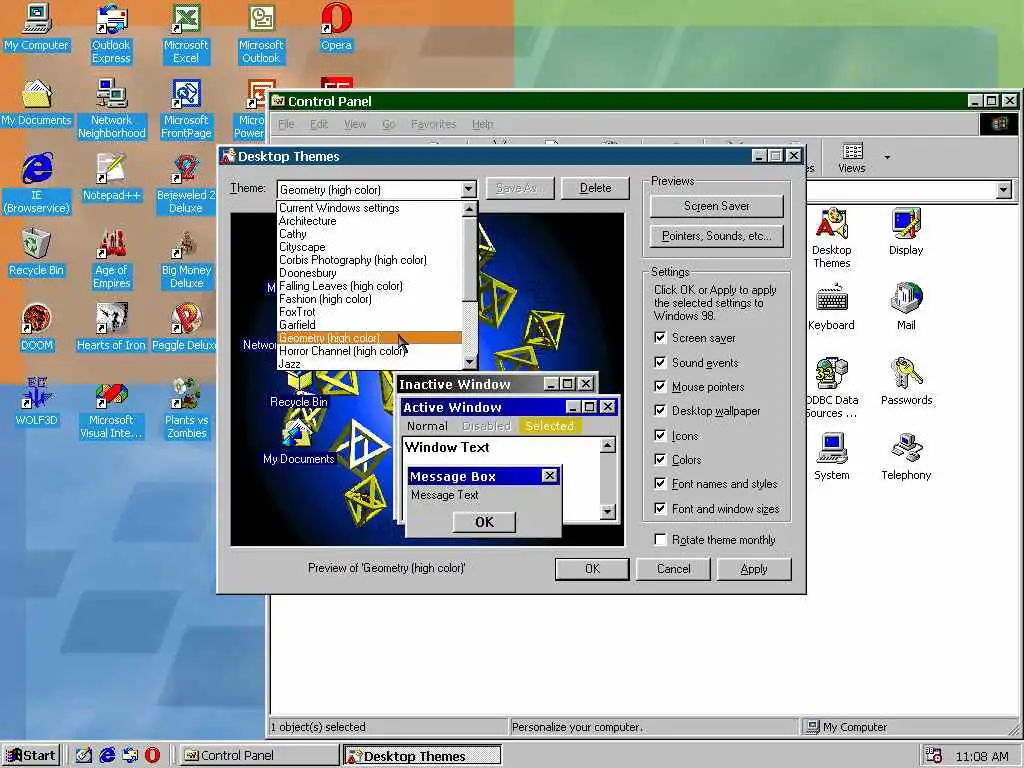This screenshot has height=768, width=1024.
Task: Cancel the Desktop Themes dialog
Action: click(x=673, y=569)
